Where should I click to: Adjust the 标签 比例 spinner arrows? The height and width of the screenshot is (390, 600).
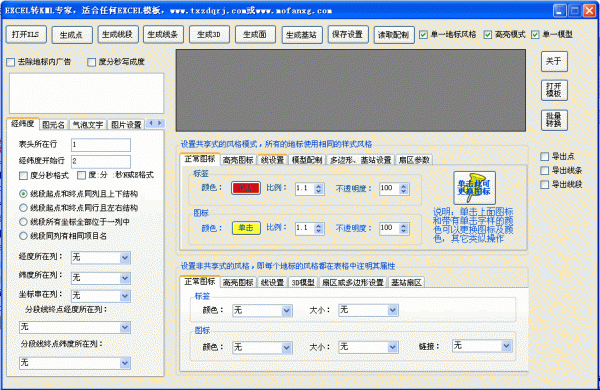click(318, 188)
